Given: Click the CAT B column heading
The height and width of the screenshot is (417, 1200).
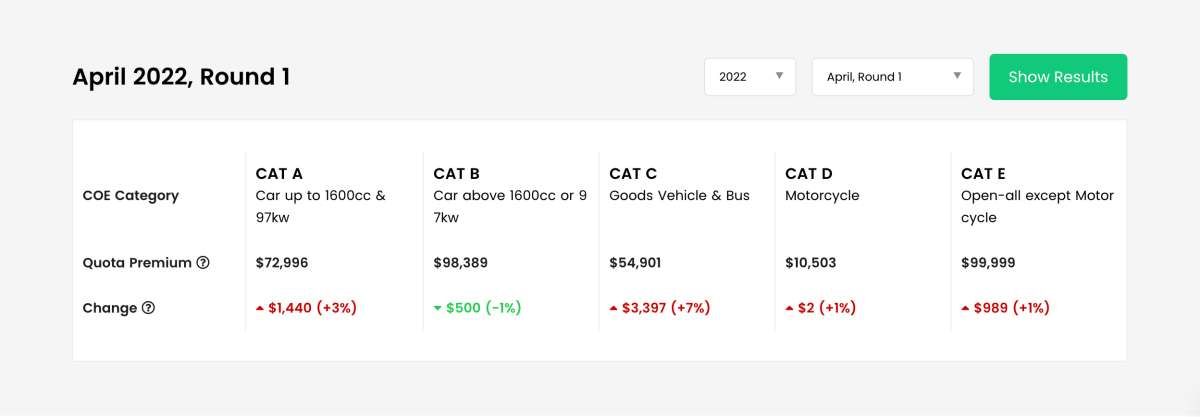Looking at the screenshot, I should coord(456,174).
